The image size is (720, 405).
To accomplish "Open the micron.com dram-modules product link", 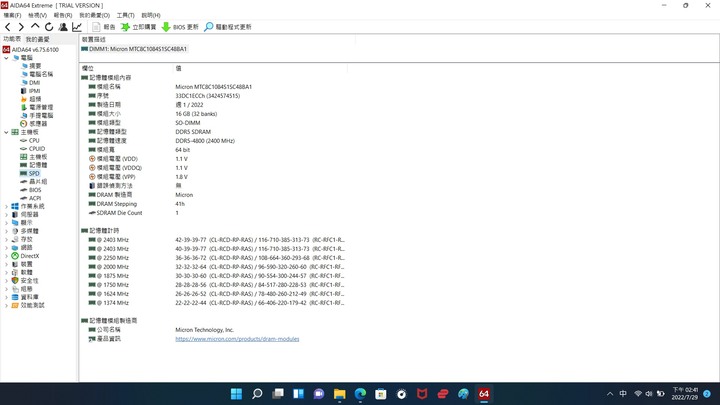I will coord(237,339).
